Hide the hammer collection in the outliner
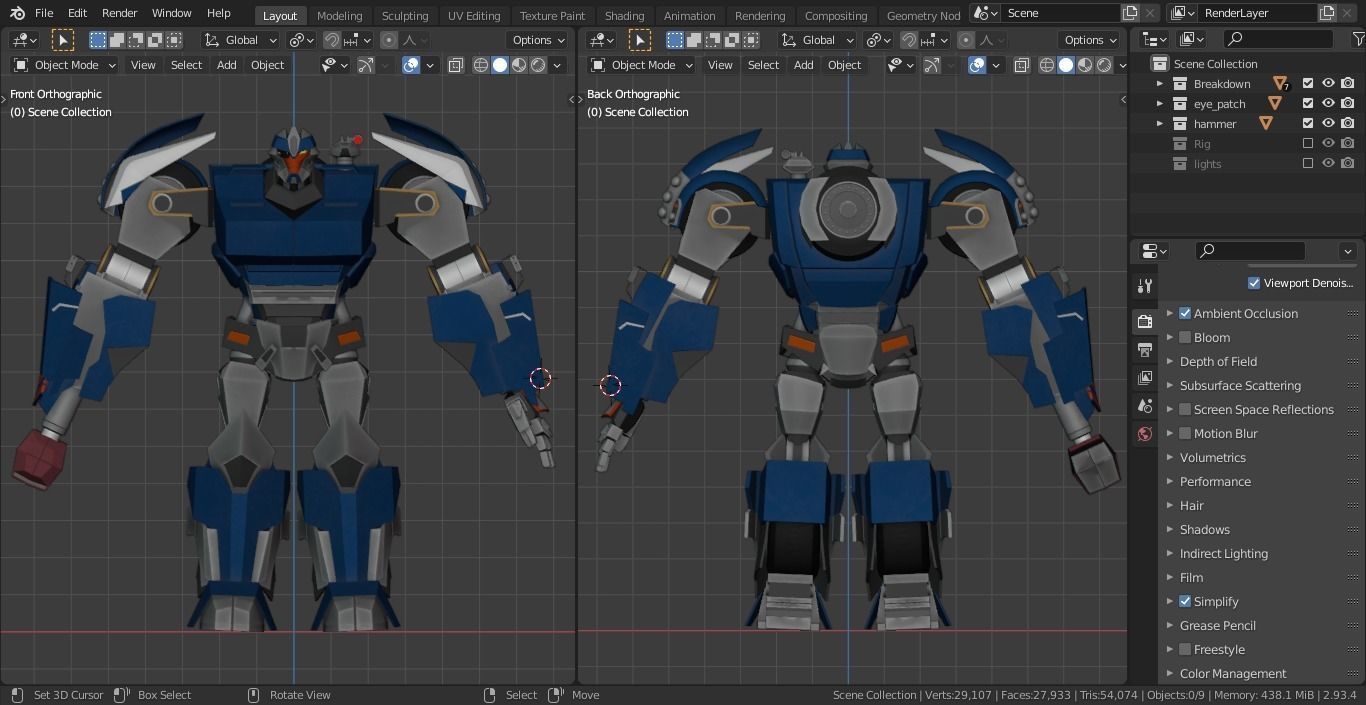This screenshot has height=705, width=1366. tap(1328, 123)
